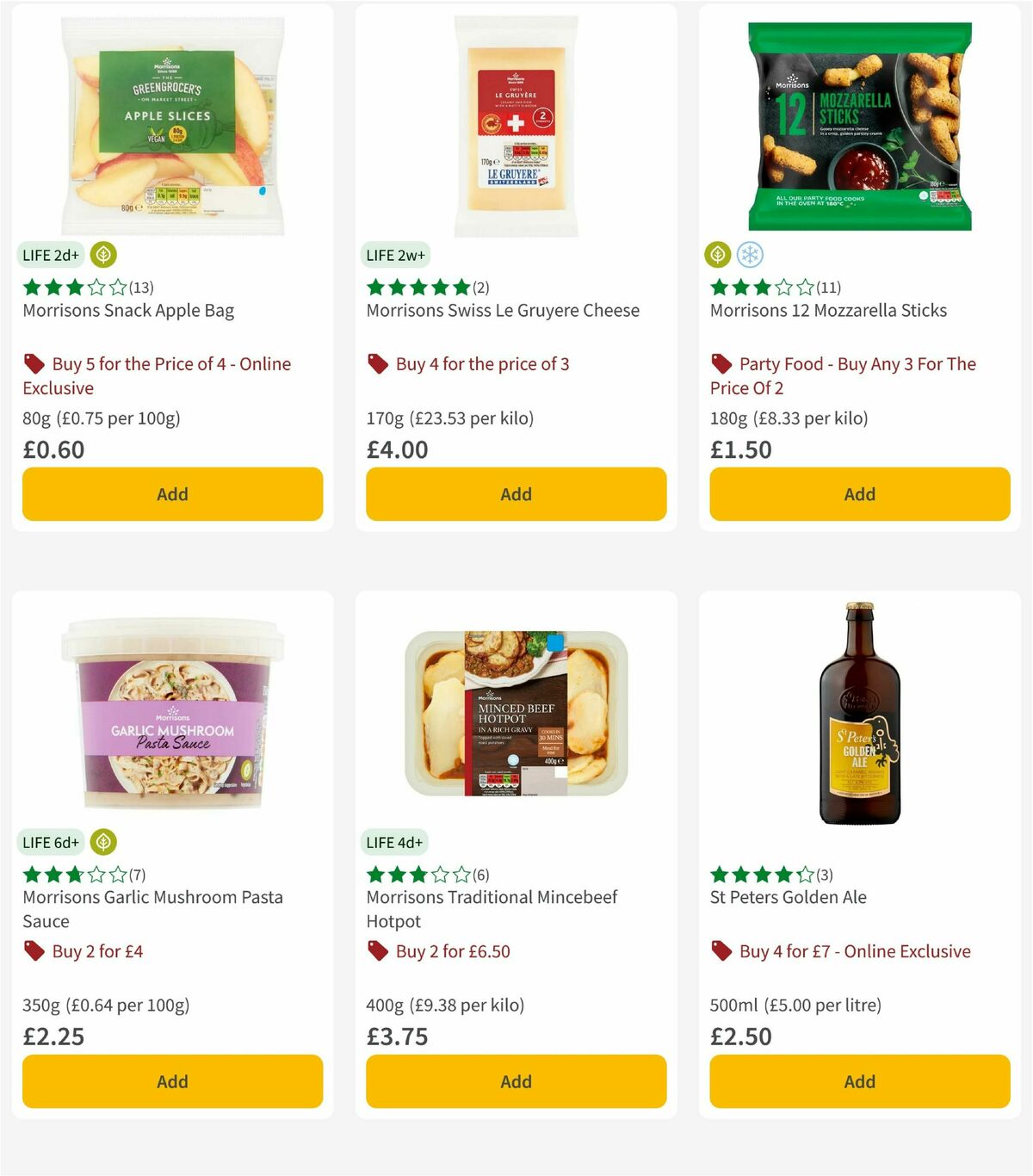Click the LIFE 2w+ badge on Gruyere cheese
The width and height of the screenshot is (1033, 1176).
click(x=395, y=255)
